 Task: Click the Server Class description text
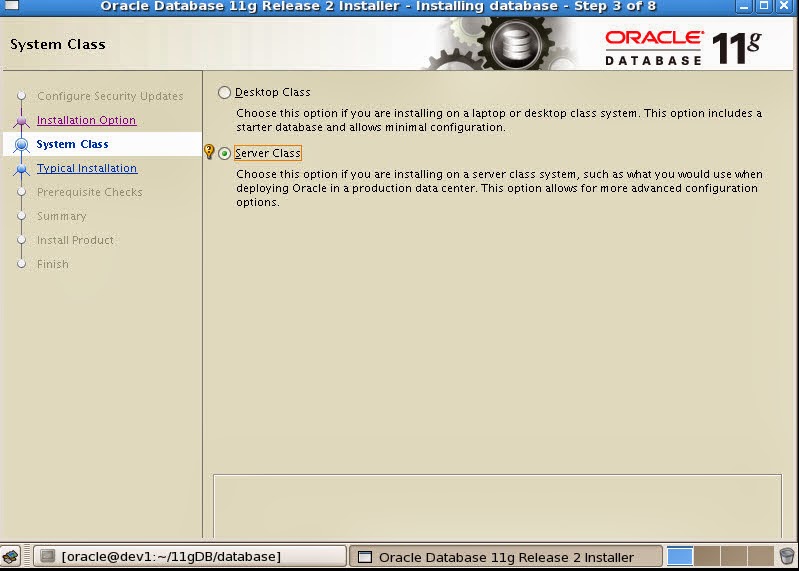pos(499,188)
